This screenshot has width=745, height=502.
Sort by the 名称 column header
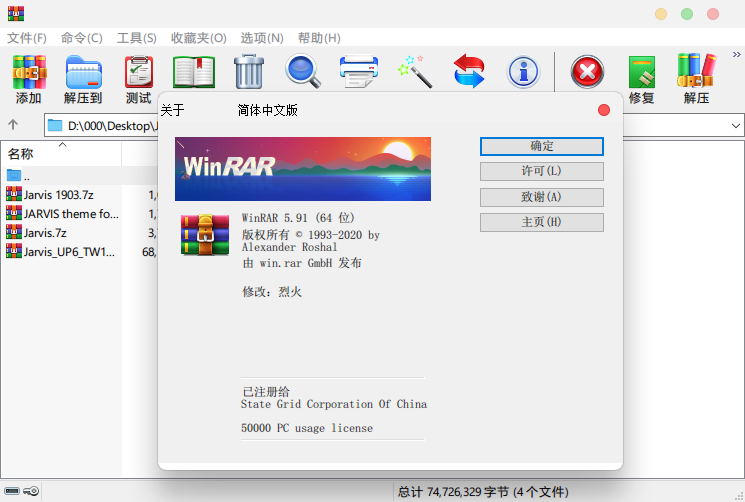coord(61,154)
